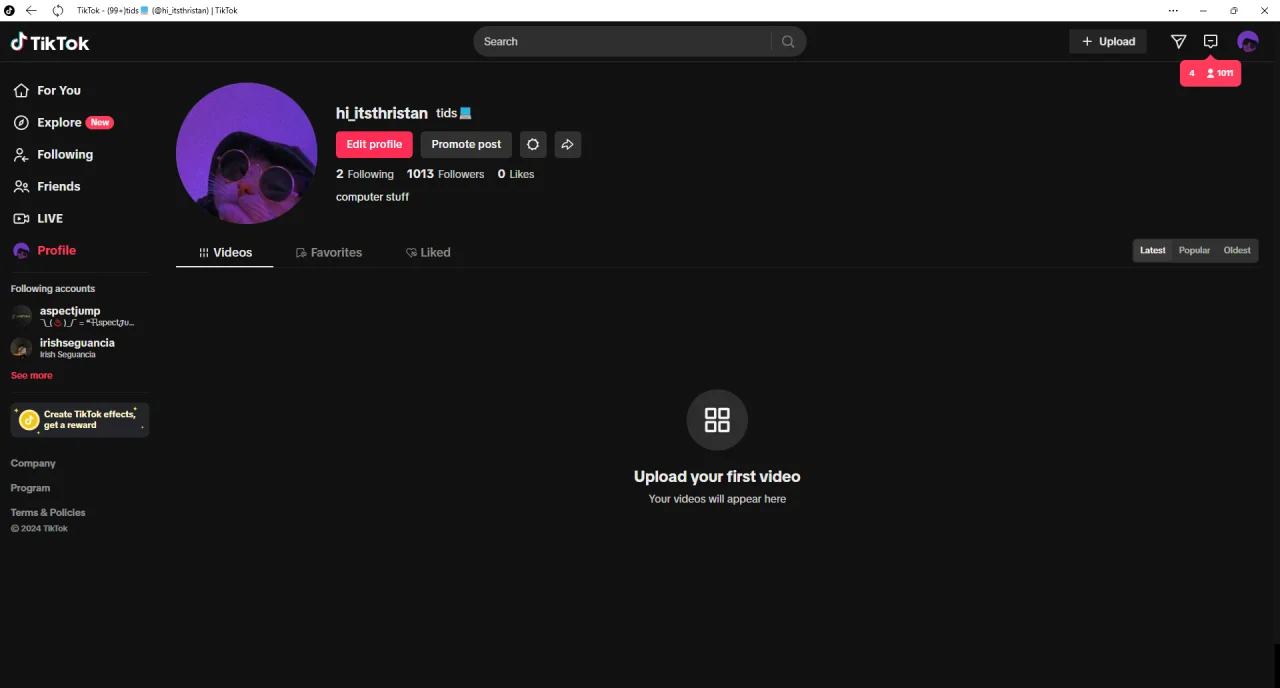
Task: Go to the Following feed
Action: pyautogui.click(x=53, y=154)
